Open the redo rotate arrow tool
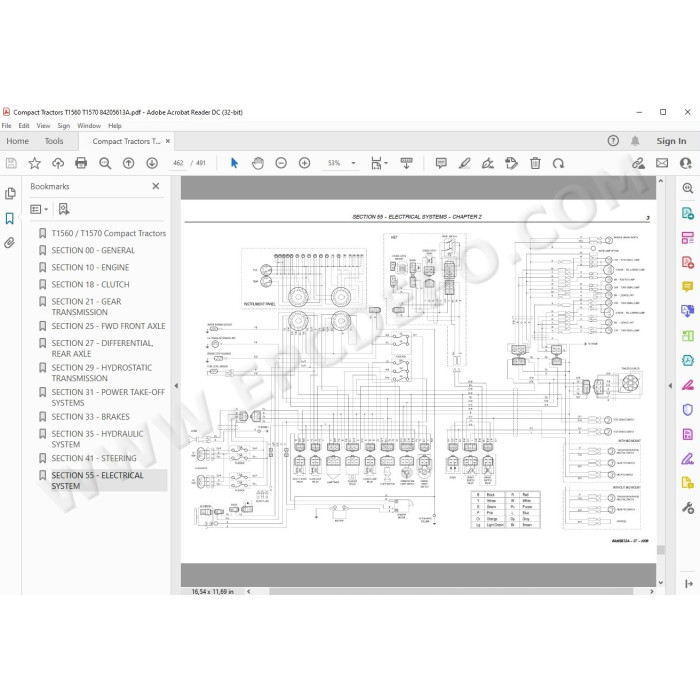 coord(558,163)
